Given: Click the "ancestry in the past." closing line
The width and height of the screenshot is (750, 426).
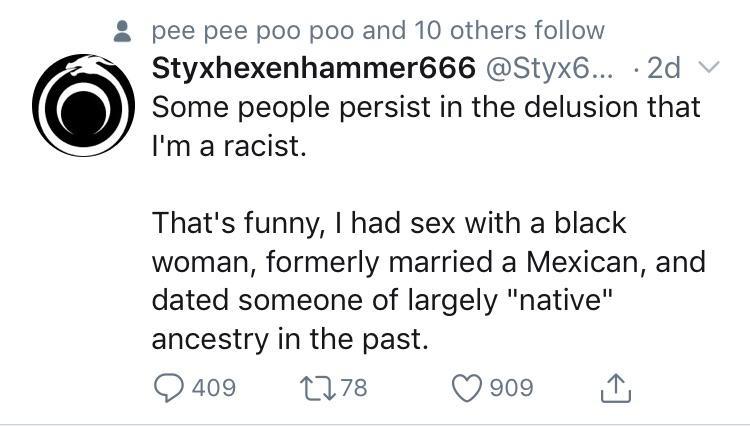Looking at the screenshot, I should (x=290, y=339).
